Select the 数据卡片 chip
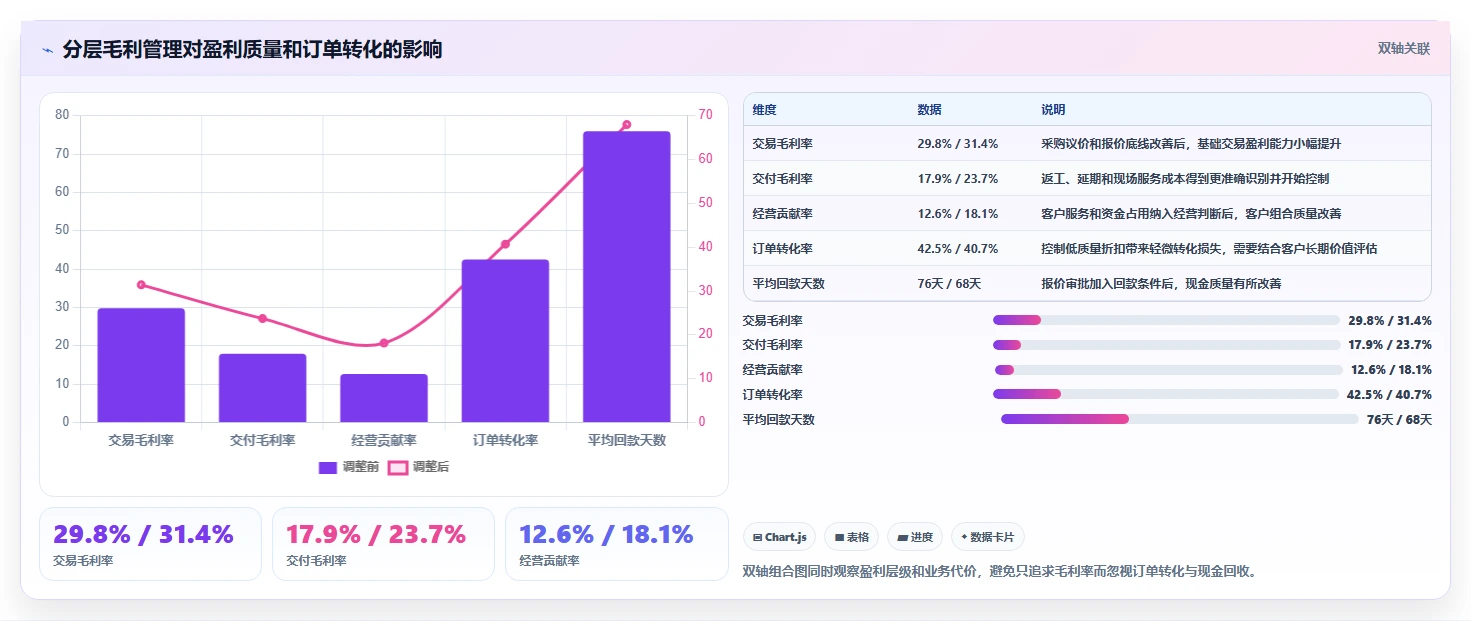 (987, 537)
